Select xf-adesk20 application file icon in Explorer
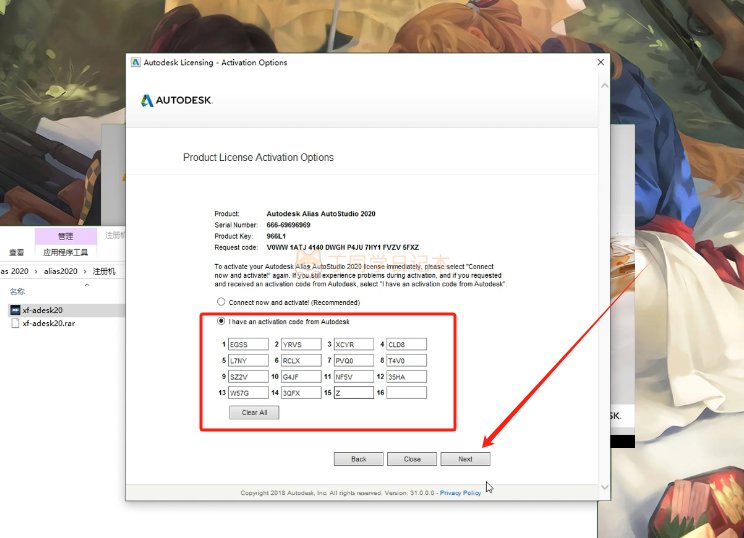The width and height of the screenshot is (744, 538). (15, 310)
